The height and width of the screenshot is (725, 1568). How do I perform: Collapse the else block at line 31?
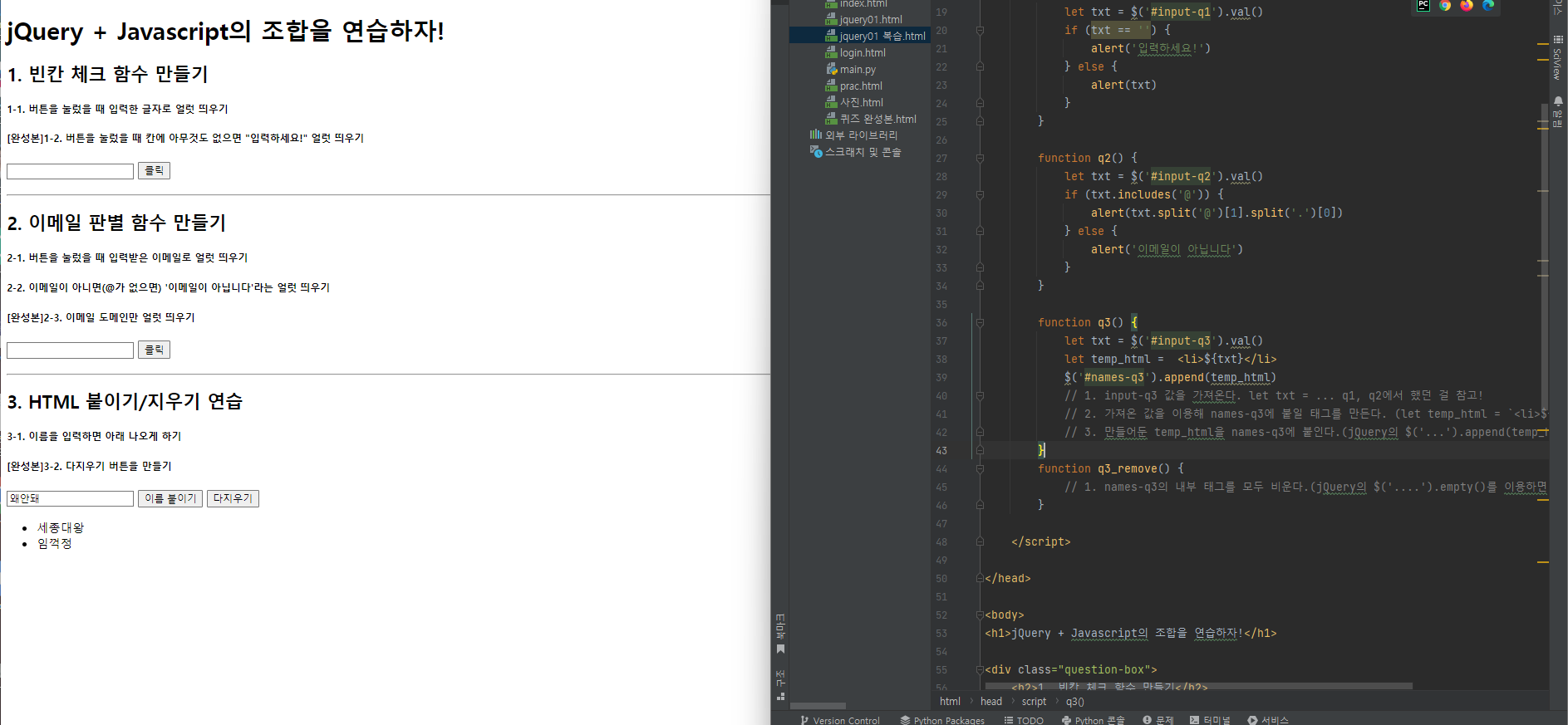click(980, 231)
